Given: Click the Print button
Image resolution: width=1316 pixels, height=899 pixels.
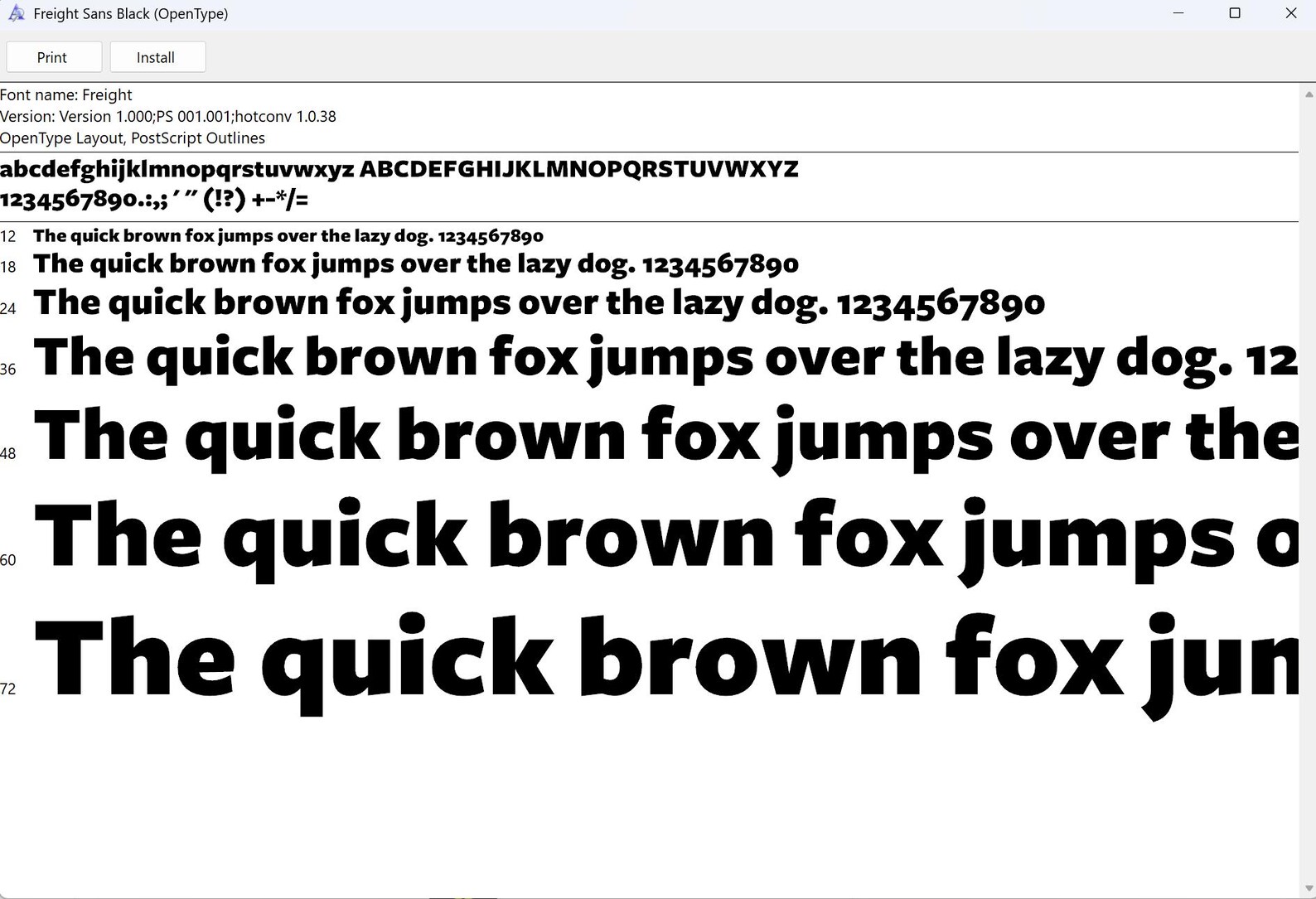Looking at the screenshot, I should [54, 57].
